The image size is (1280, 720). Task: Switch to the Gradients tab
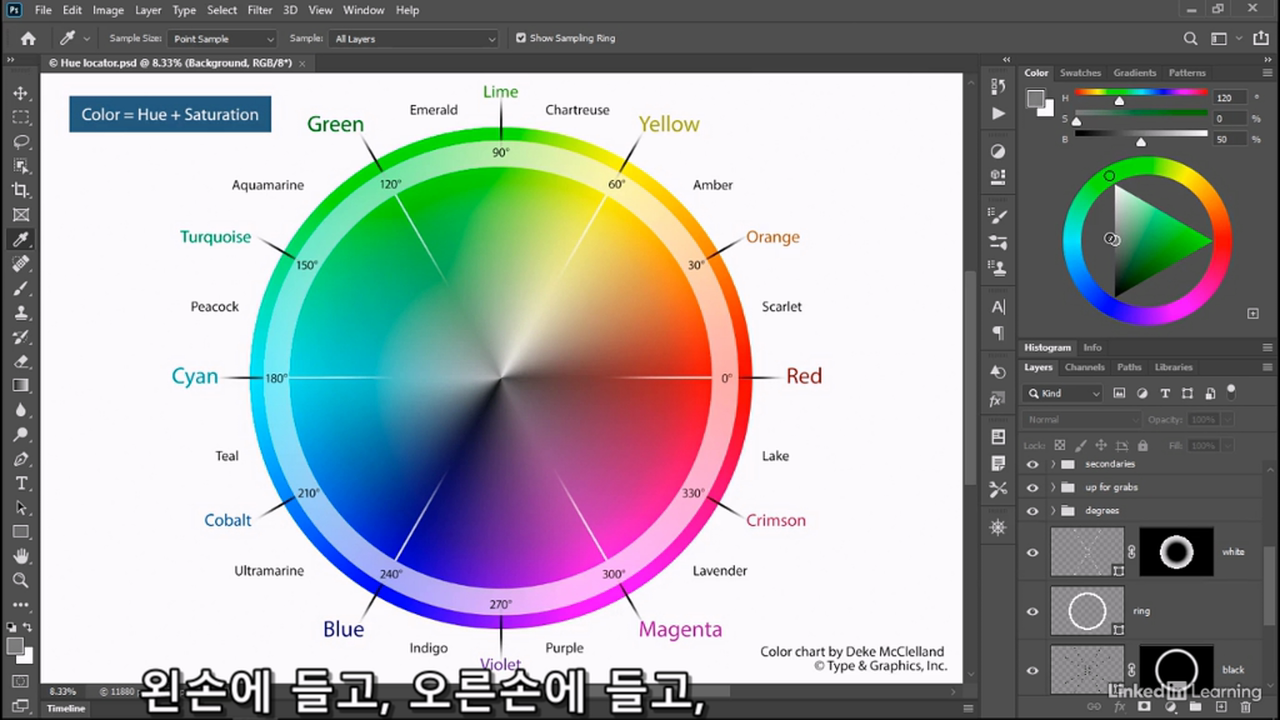coord(1135,73)
